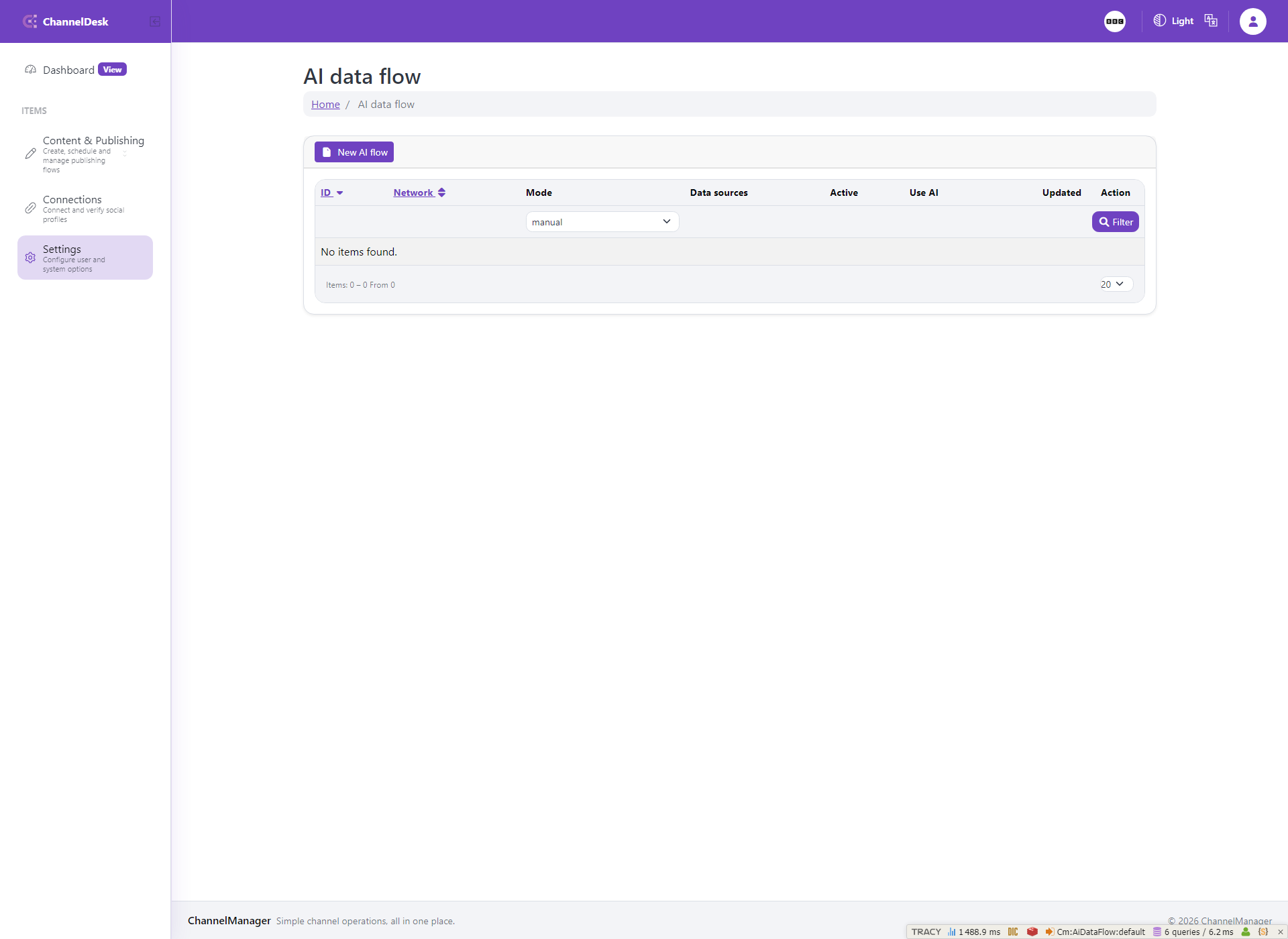This screenshot has width=1288, height=939.
Task: Click the Active column header
Action: pos(844,192)
